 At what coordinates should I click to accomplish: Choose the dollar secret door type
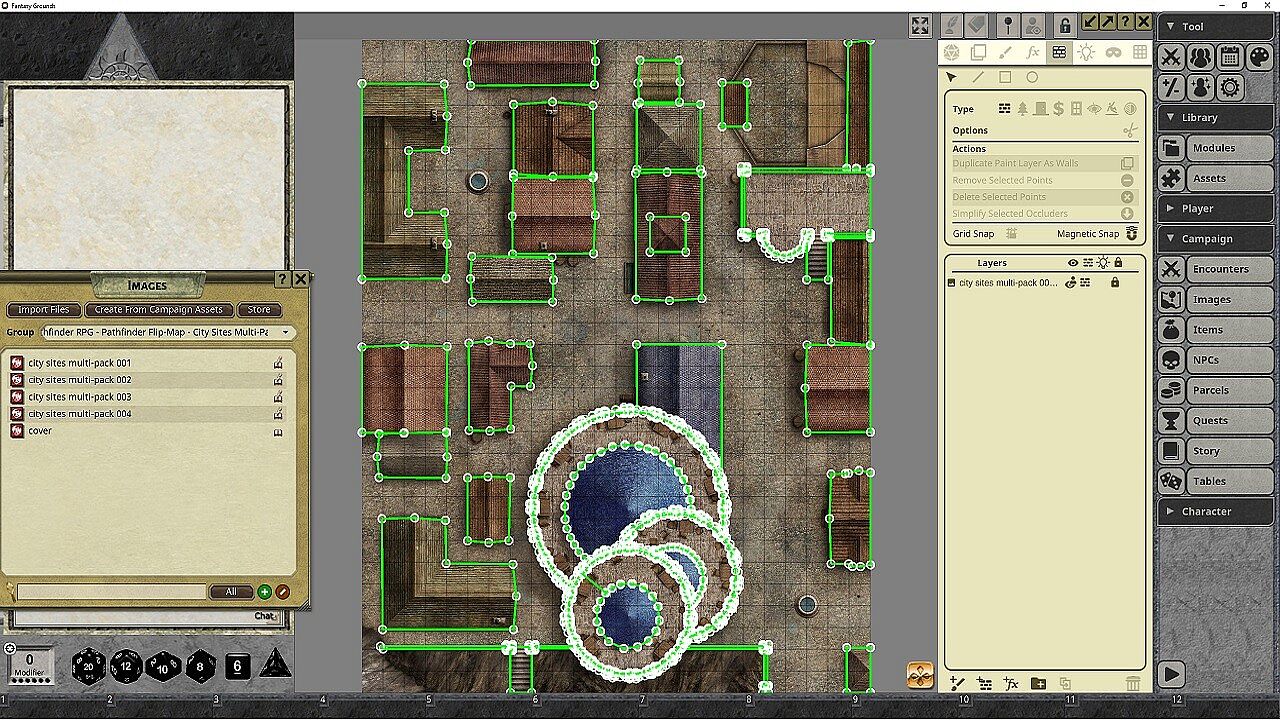pyautogui.click(x=1058, y=109)
